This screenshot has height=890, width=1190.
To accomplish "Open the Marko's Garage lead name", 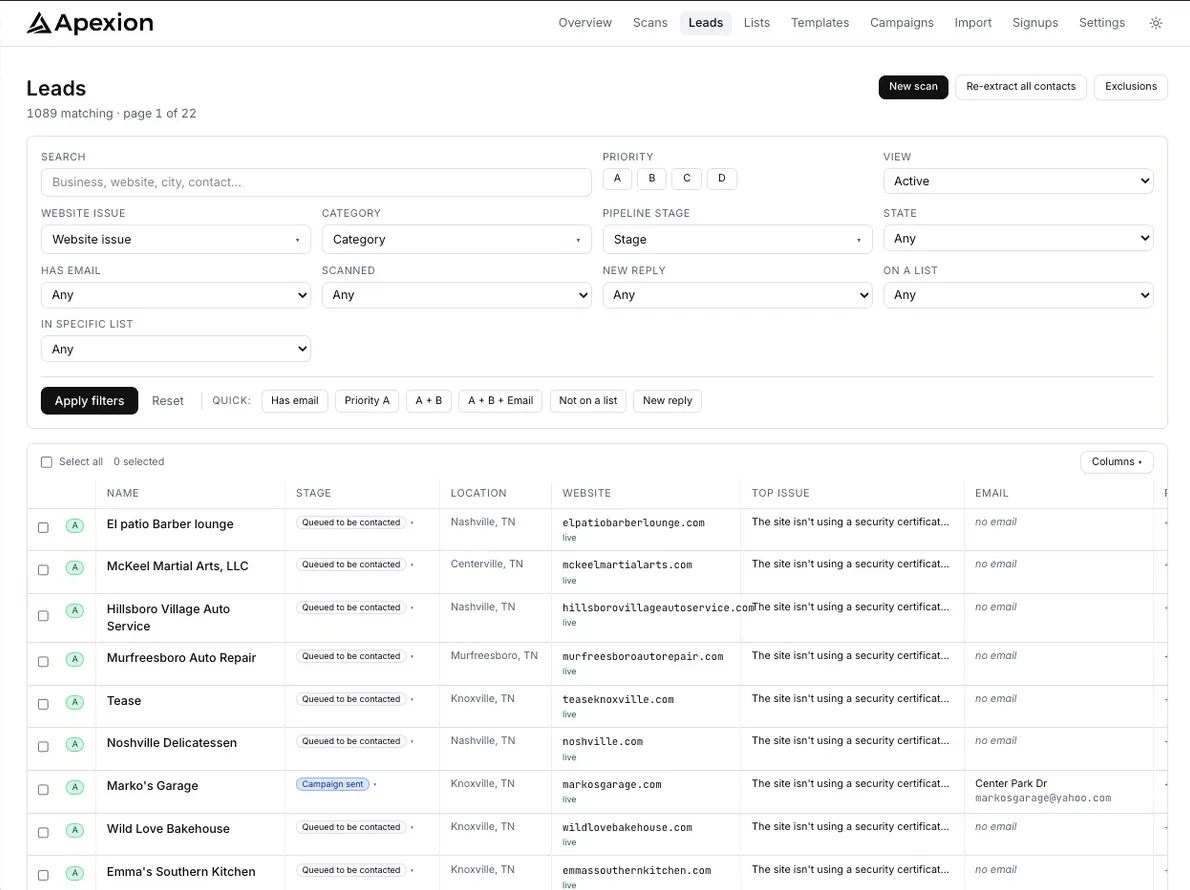I will [x=153, y=786].
